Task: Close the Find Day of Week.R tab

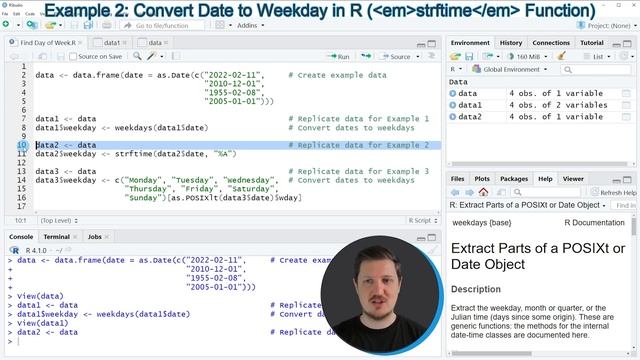Action: point(80,42)
